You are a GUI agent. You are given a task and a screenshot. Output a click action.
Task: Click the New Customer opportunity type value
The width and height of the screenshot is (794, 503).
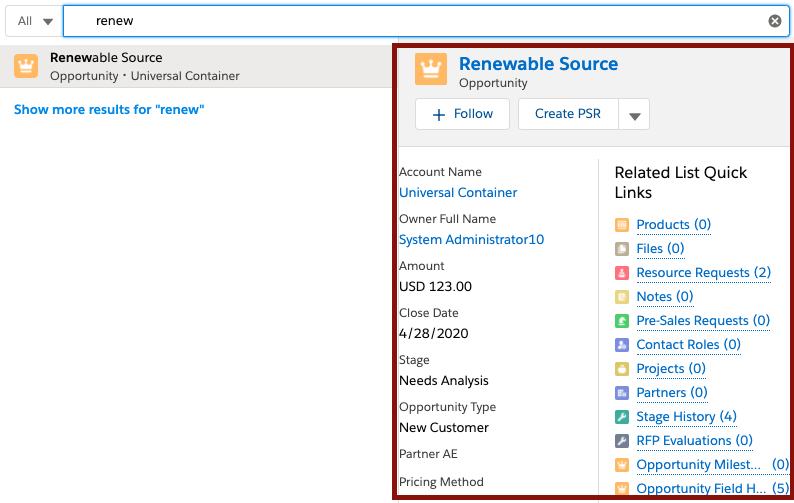(444, 428)
